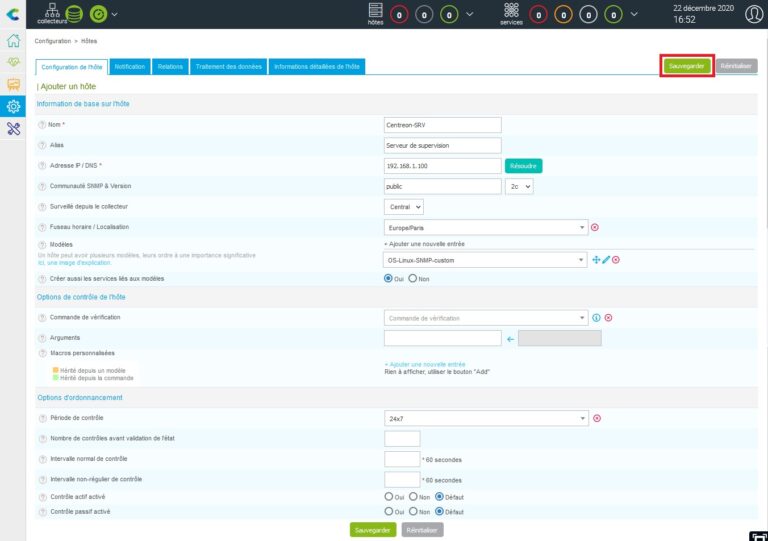
Task: Click the help icon beside Alias
Action: coord(42,145)
